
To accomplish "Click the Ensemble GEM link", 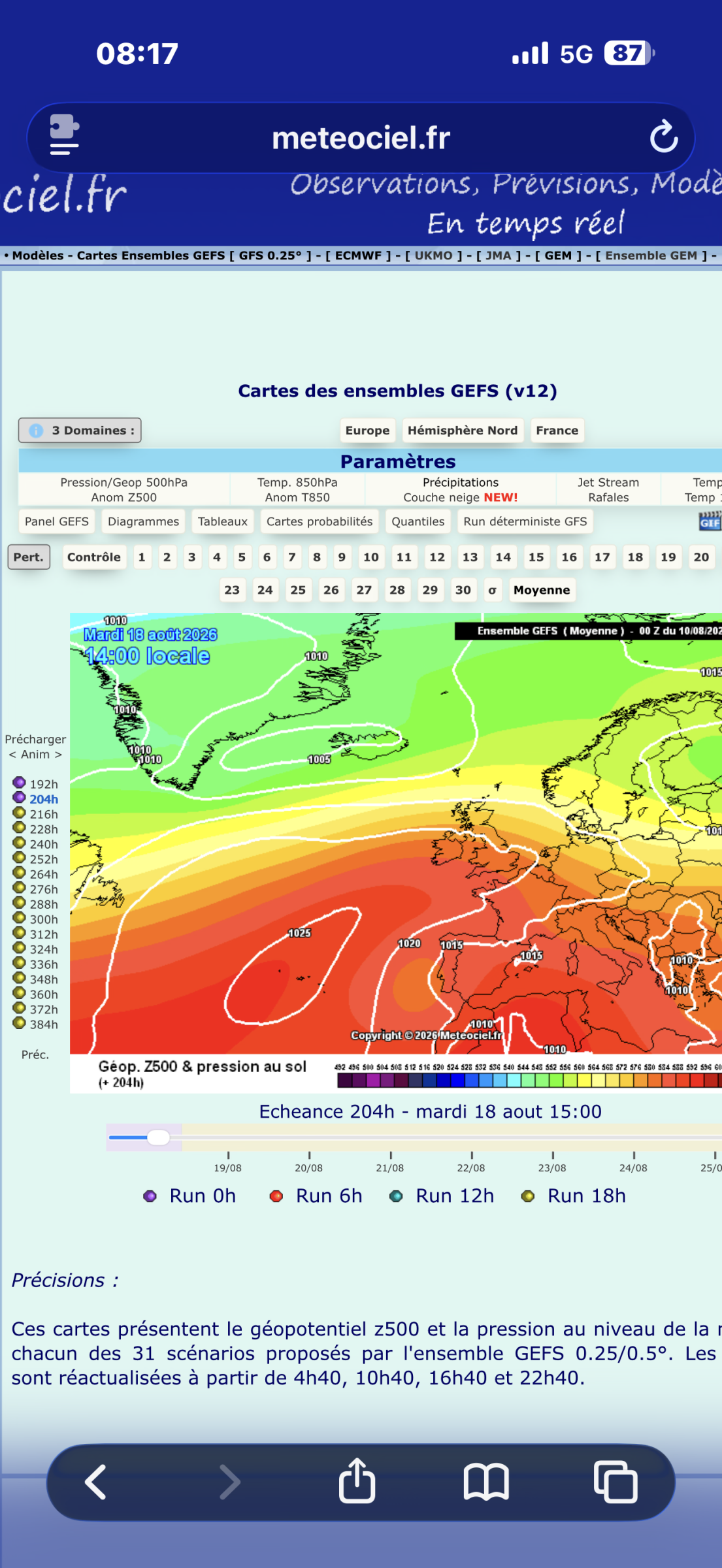I will [x=651, y=255].
